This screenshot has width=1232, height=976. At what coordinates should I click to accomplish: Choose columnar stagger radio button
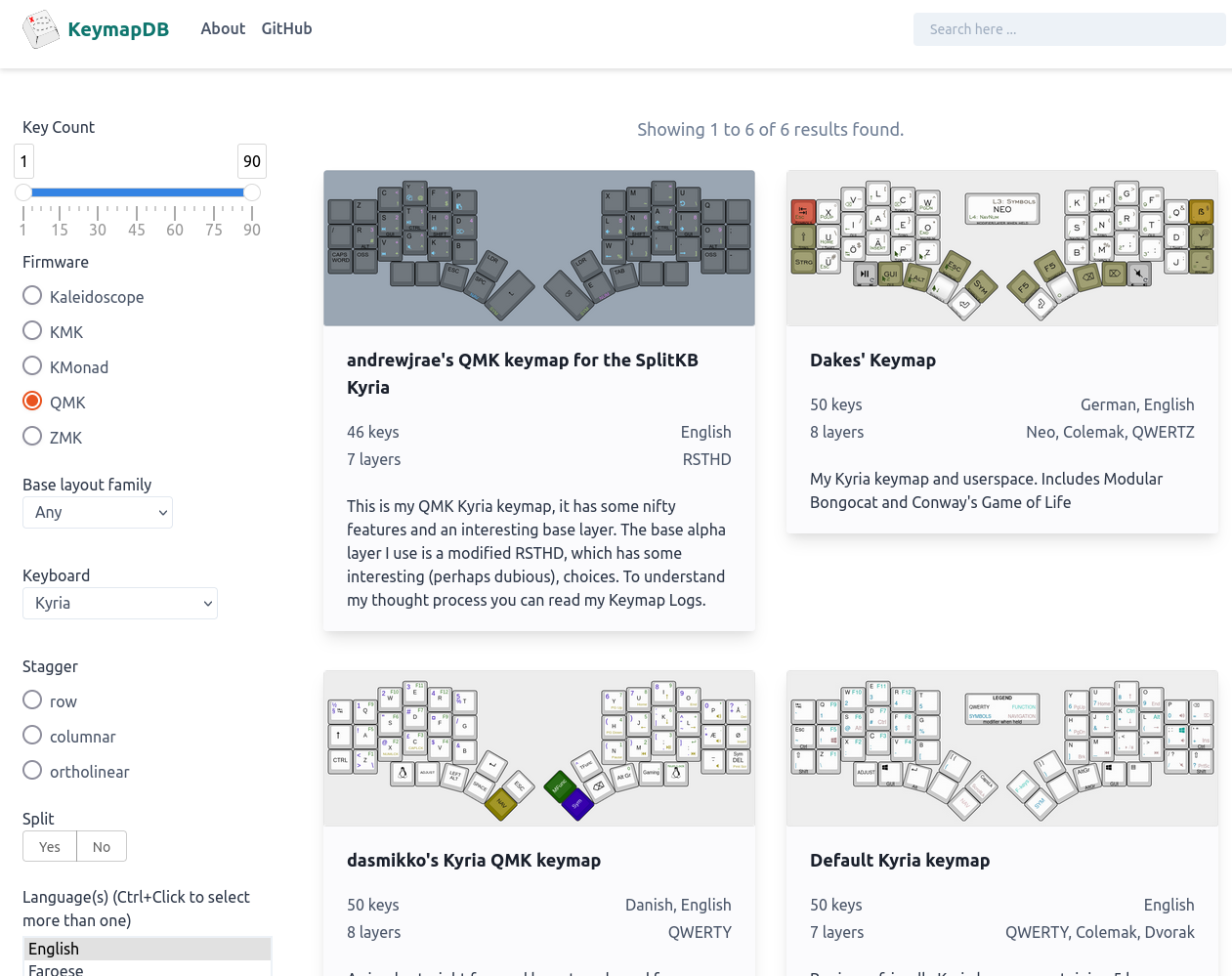click(x=32, y=736)
